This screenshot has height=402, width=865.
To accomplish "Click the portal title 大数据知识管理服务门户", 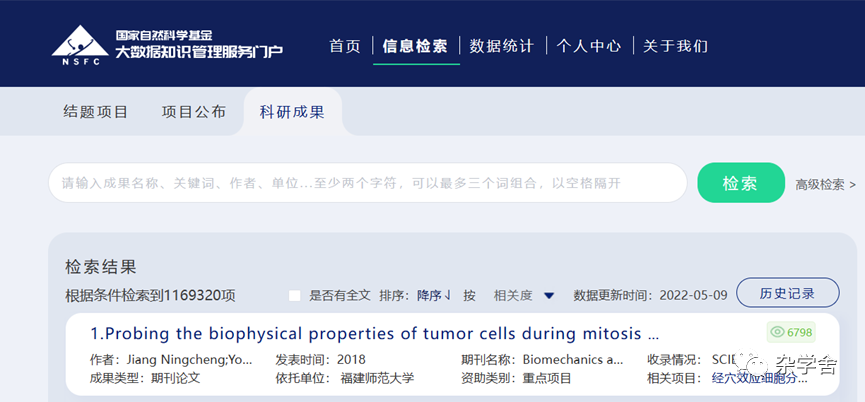I will click(199, 51).
